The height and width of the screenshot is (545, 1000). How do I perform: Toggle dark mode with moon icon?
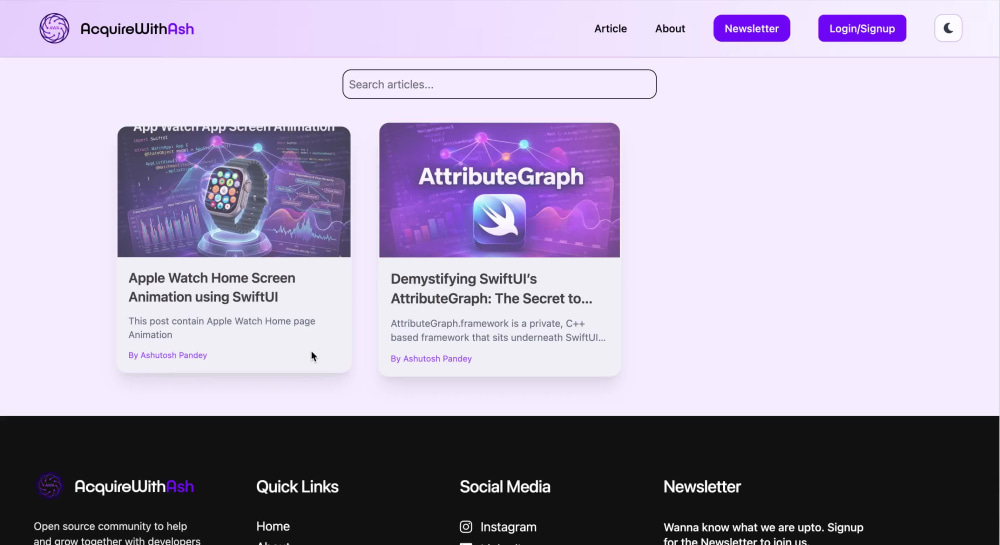tap(948, 29)
